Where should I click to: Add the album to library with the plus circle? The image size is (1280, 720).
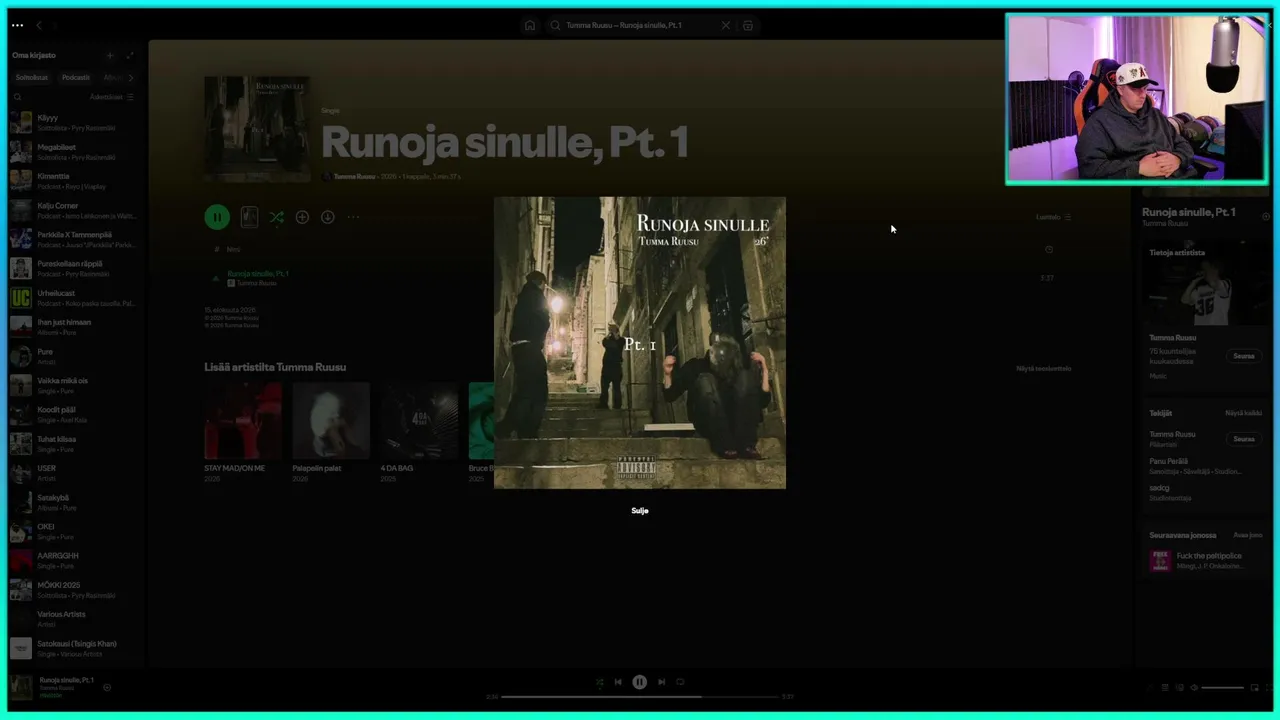(x=302, y=217)
